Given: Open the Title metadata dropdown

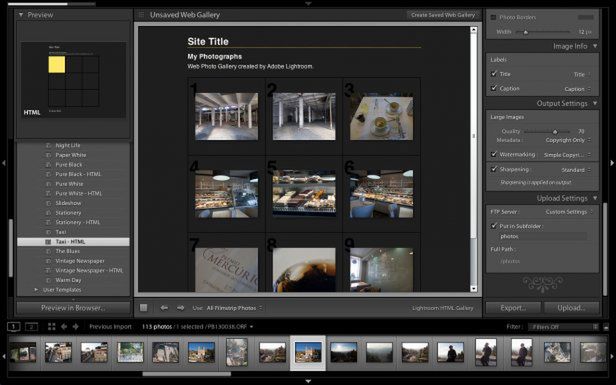Looking at the screenshot, I should tap(582, 74).
